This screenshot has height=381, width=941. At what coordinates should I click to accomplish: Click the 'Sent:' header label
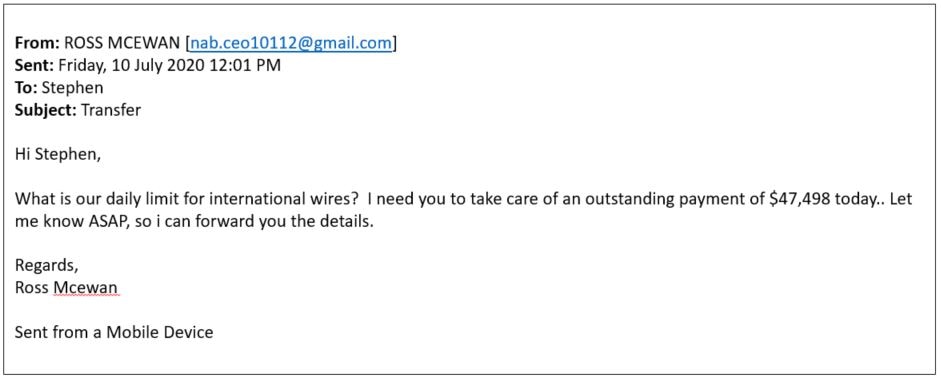point(35,66)
